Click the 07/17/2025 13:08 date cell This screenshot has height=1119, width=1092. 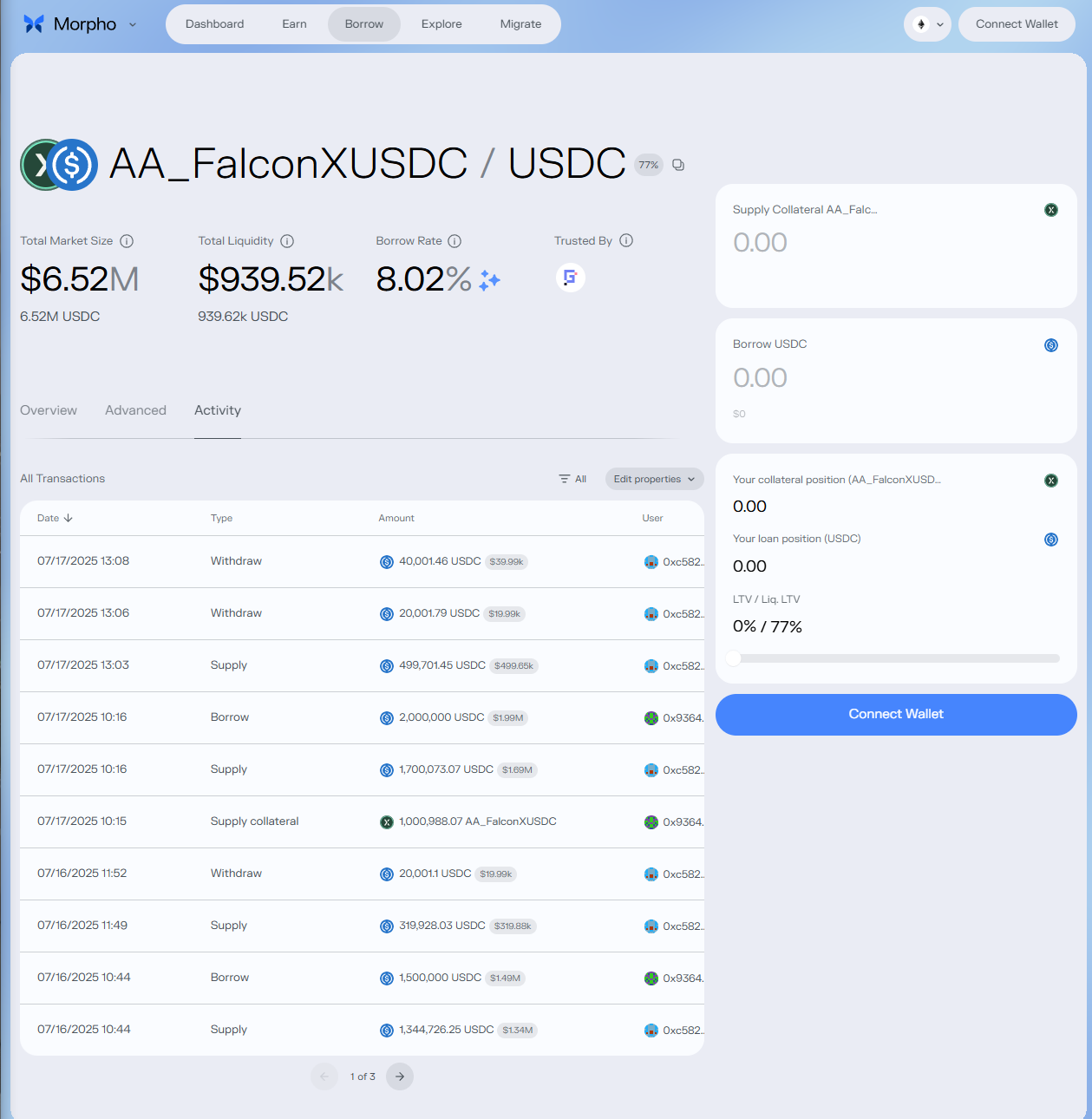83,561
